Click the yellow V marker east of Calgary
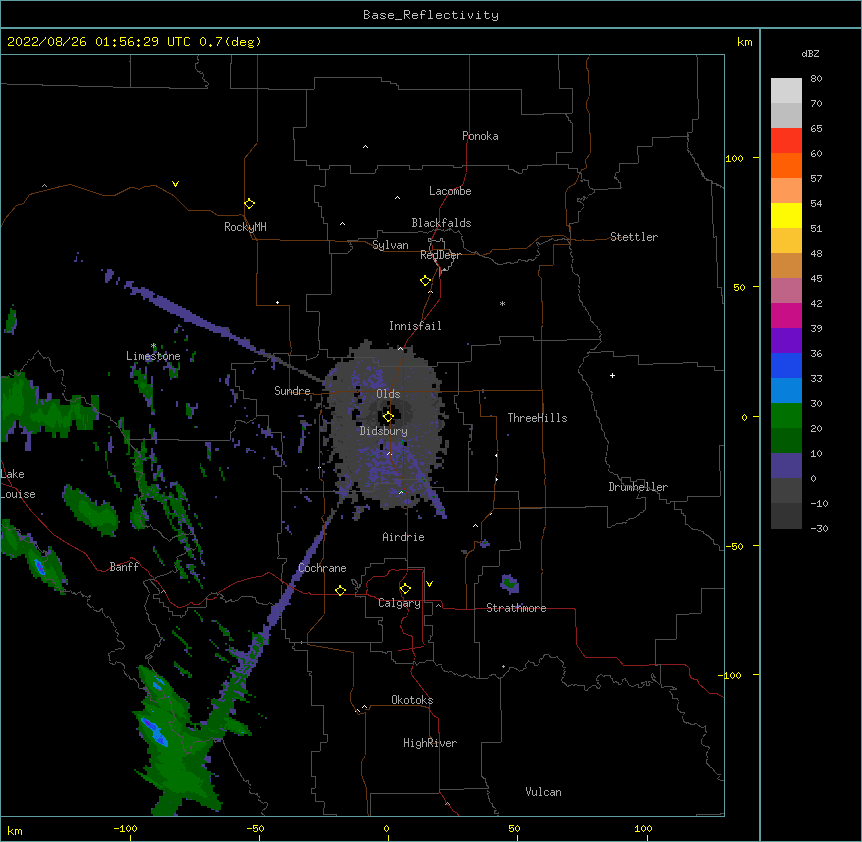This screenshot has width=862, height=842. (429, 584)
